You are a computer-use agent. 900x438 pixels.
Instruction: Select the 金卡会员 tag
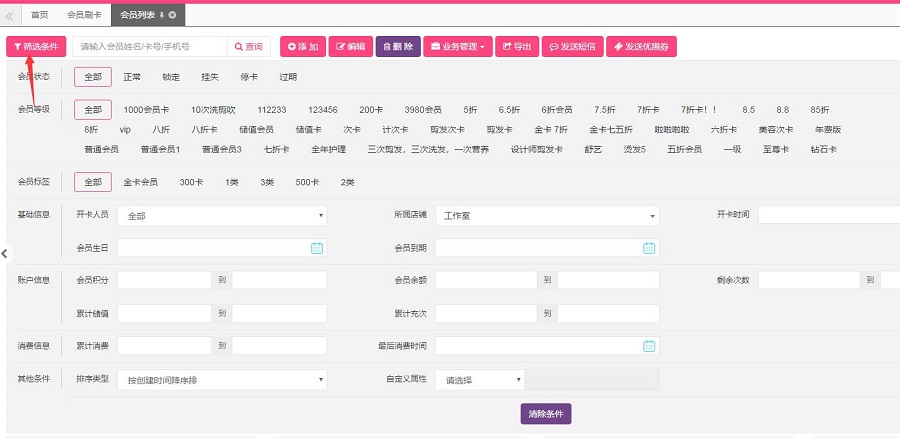[x=141, y=182]
